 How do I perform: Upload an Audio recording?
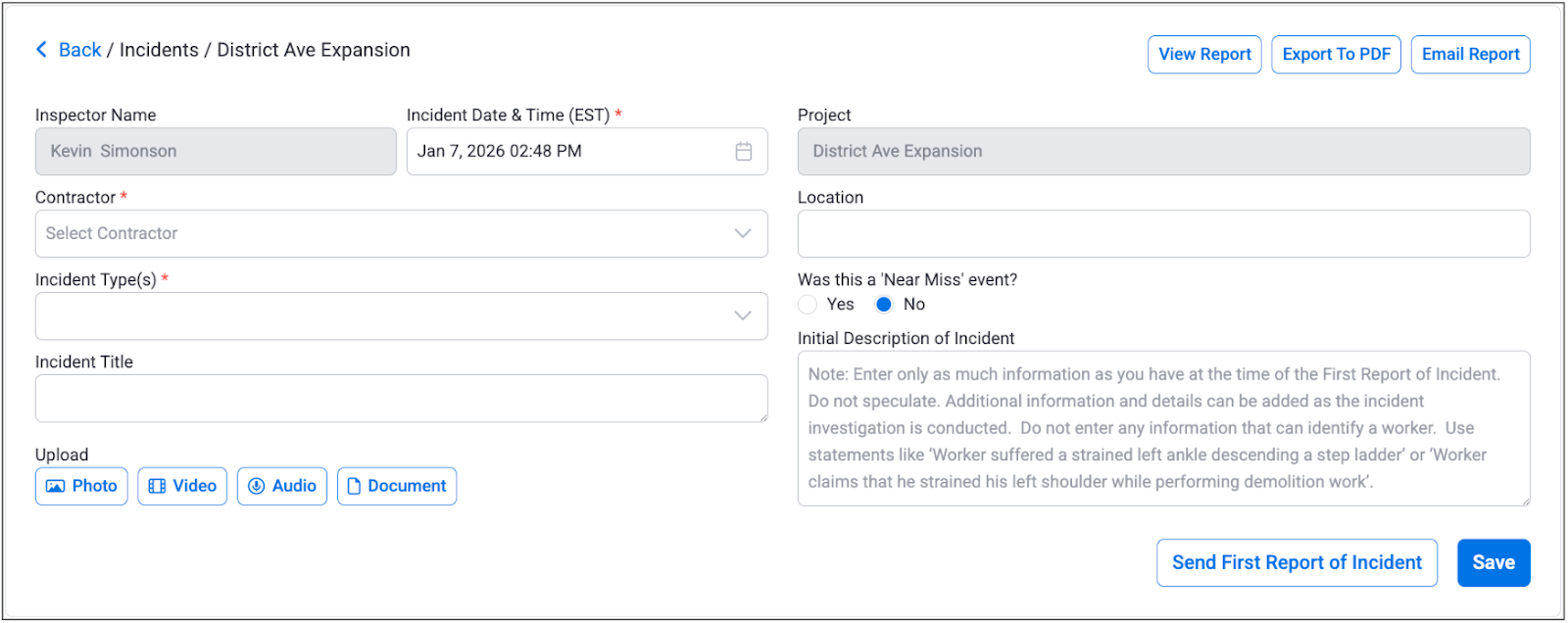point(282,486)
